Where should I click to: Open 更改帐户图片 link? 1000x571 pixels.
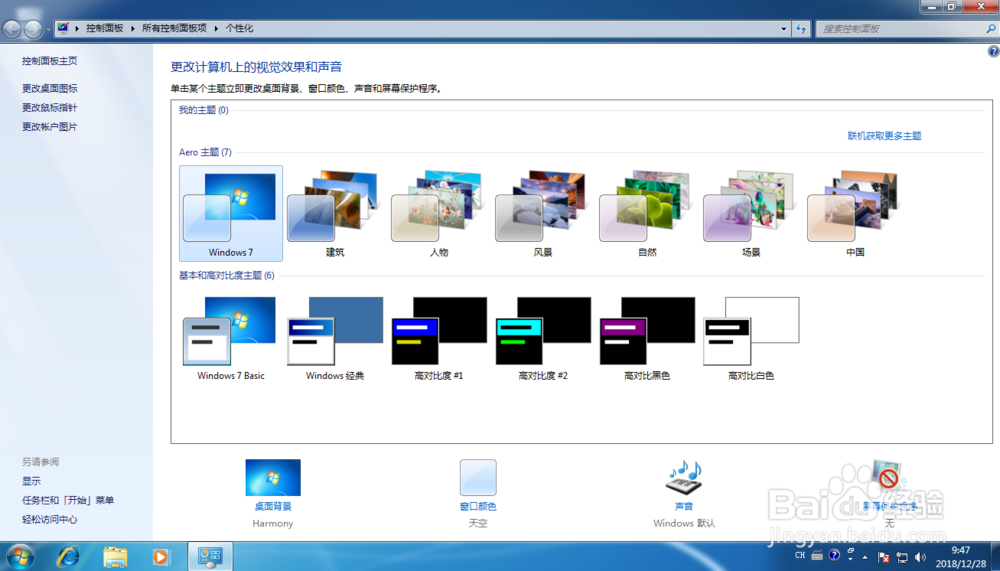coord(50,126)
